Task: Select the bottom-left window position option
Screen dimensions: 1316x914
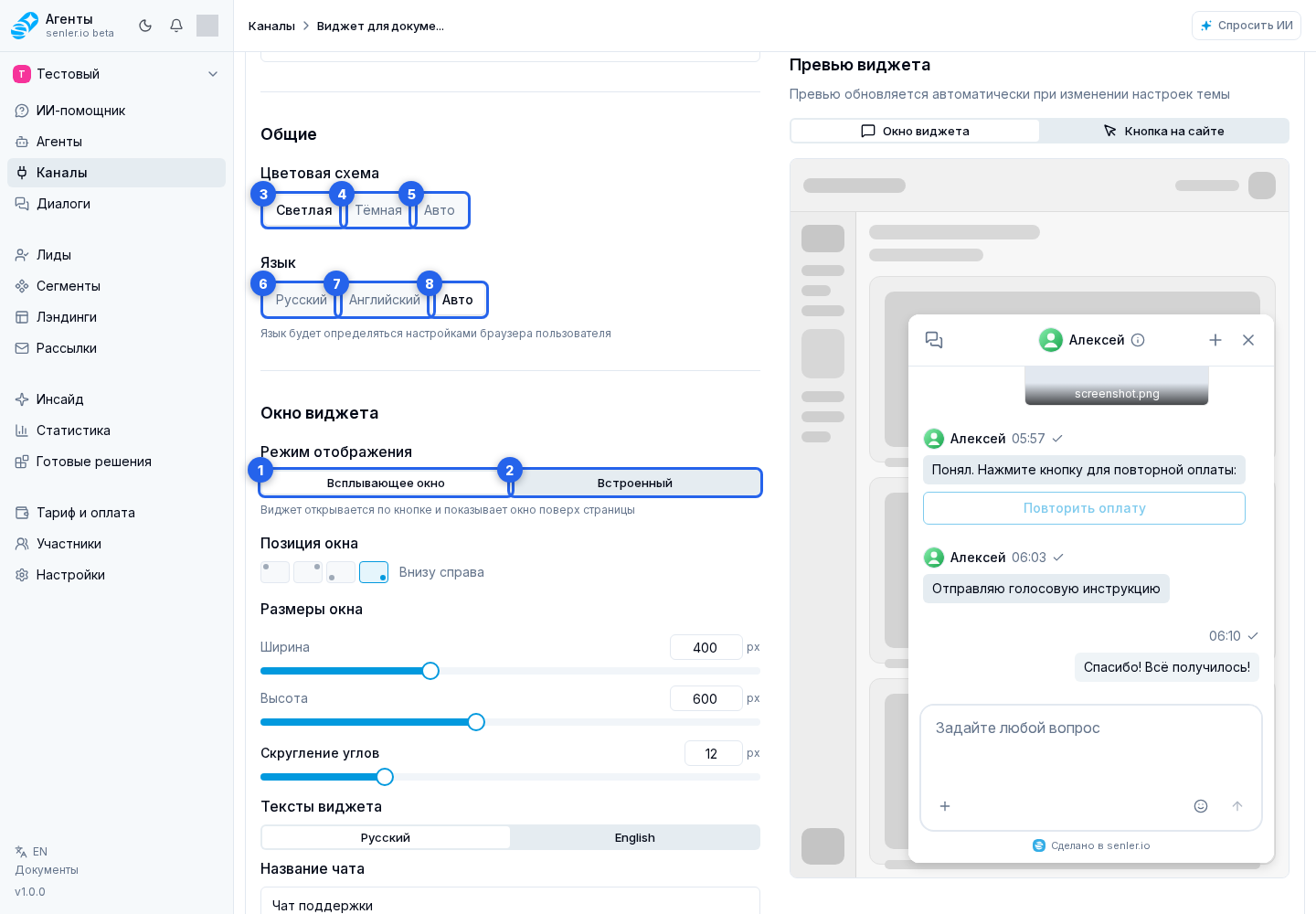Action: (341, 572)
